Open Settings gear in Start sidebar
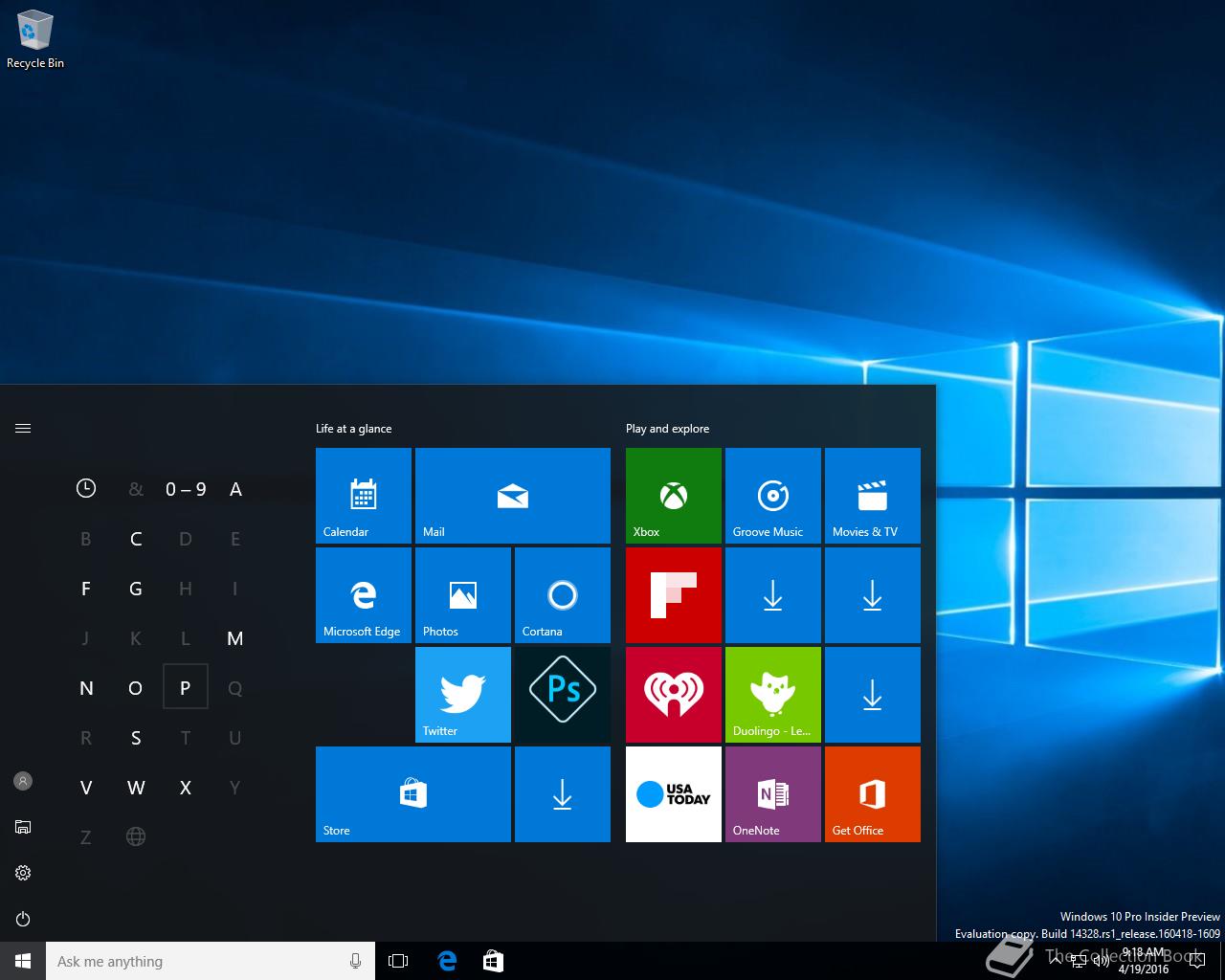The width and height of the screenshot is (1225, 980). click(x=23, y=873)
